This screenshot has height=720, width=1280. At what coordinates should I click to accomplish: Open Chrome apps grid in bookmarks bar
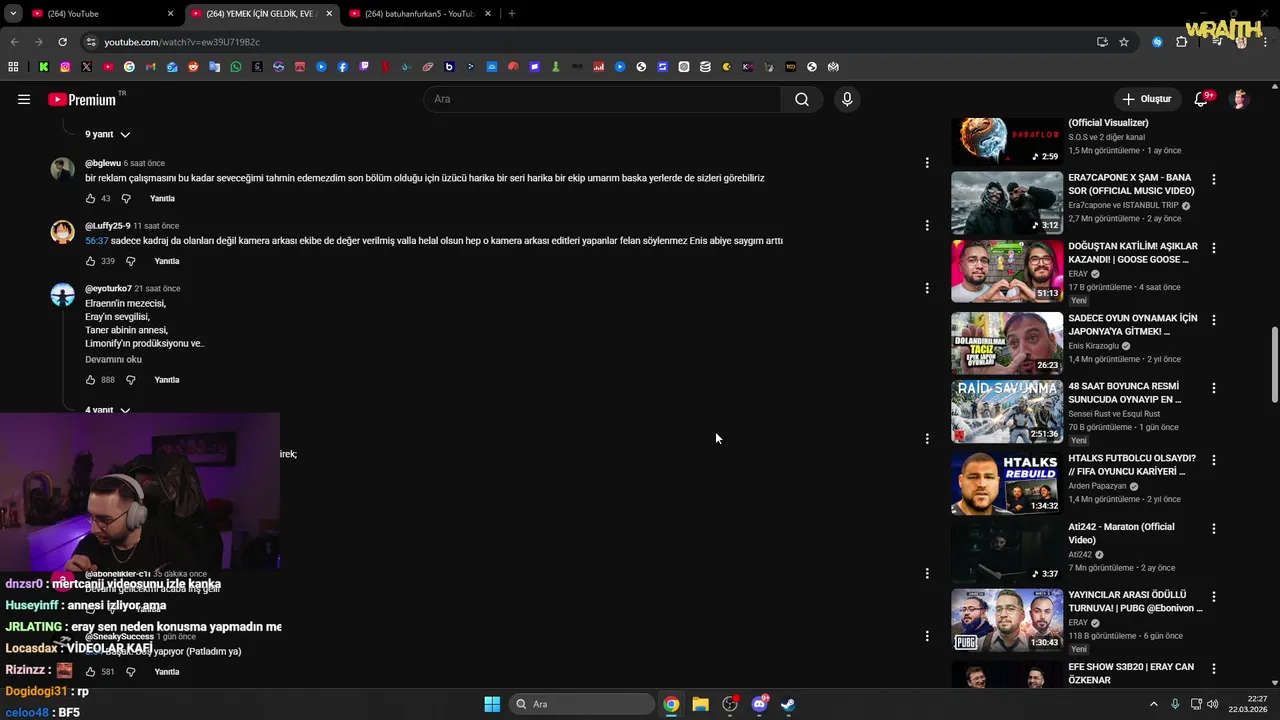[x=13, y=67]
